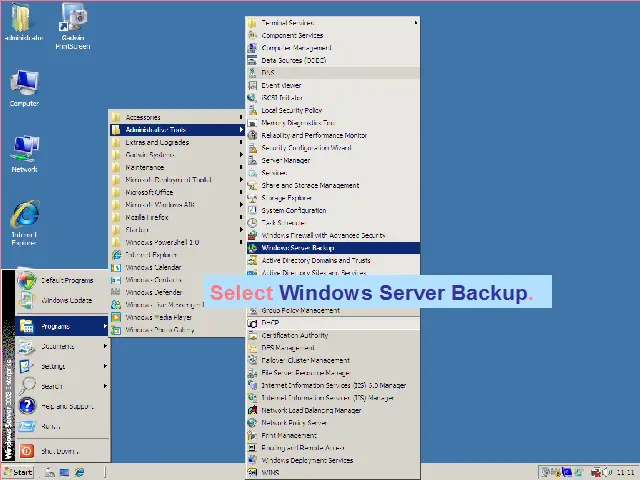Image resolution: width=640 pixels, height=480 pixels.
Task: Expand the Settings submenu arrow
Action: [x=105, y=366]
